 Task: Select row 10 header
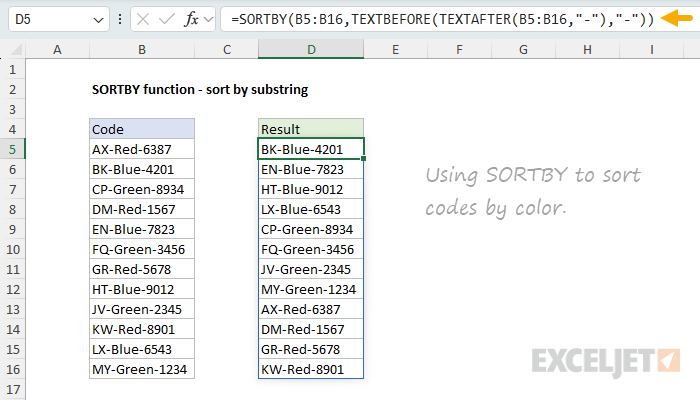click(12, 249)
